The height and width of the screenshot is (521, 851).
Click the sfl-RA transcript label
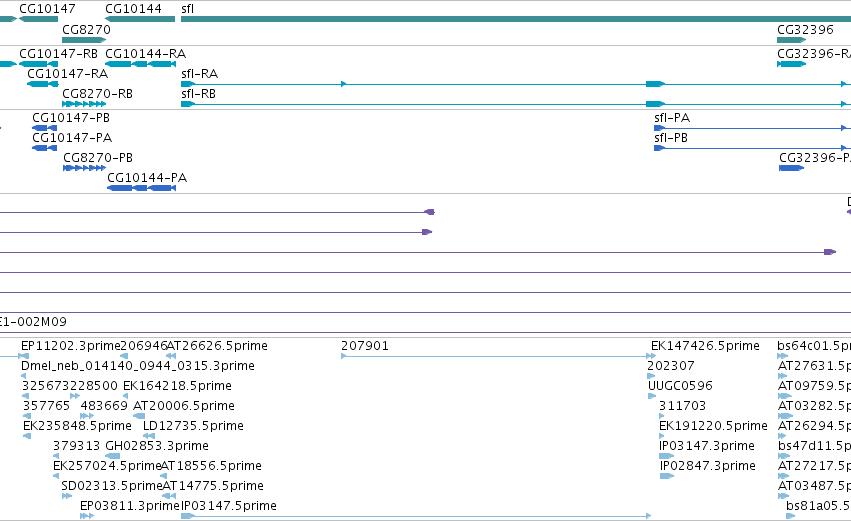199,74
